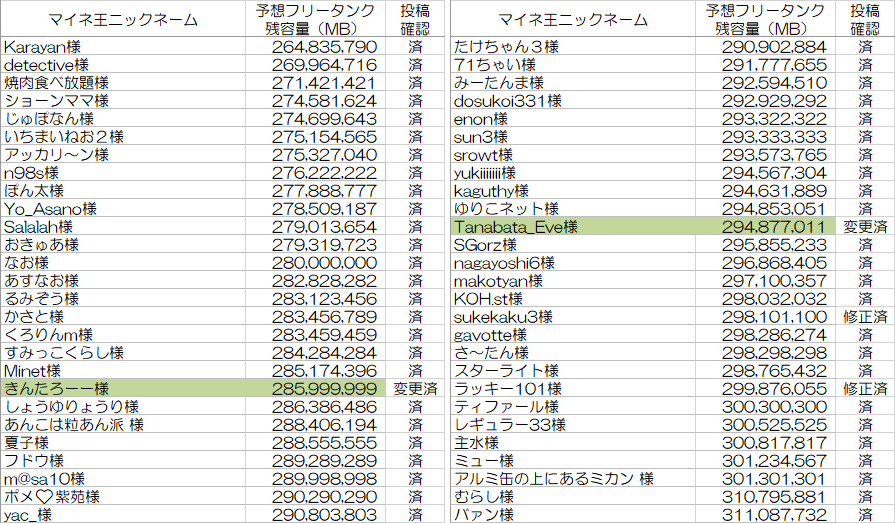Image resolution: width=895 pixels, height=523 pixels.
Task: Click the name 'ポメ♡紫苑様'
Action: pos(52,497)
